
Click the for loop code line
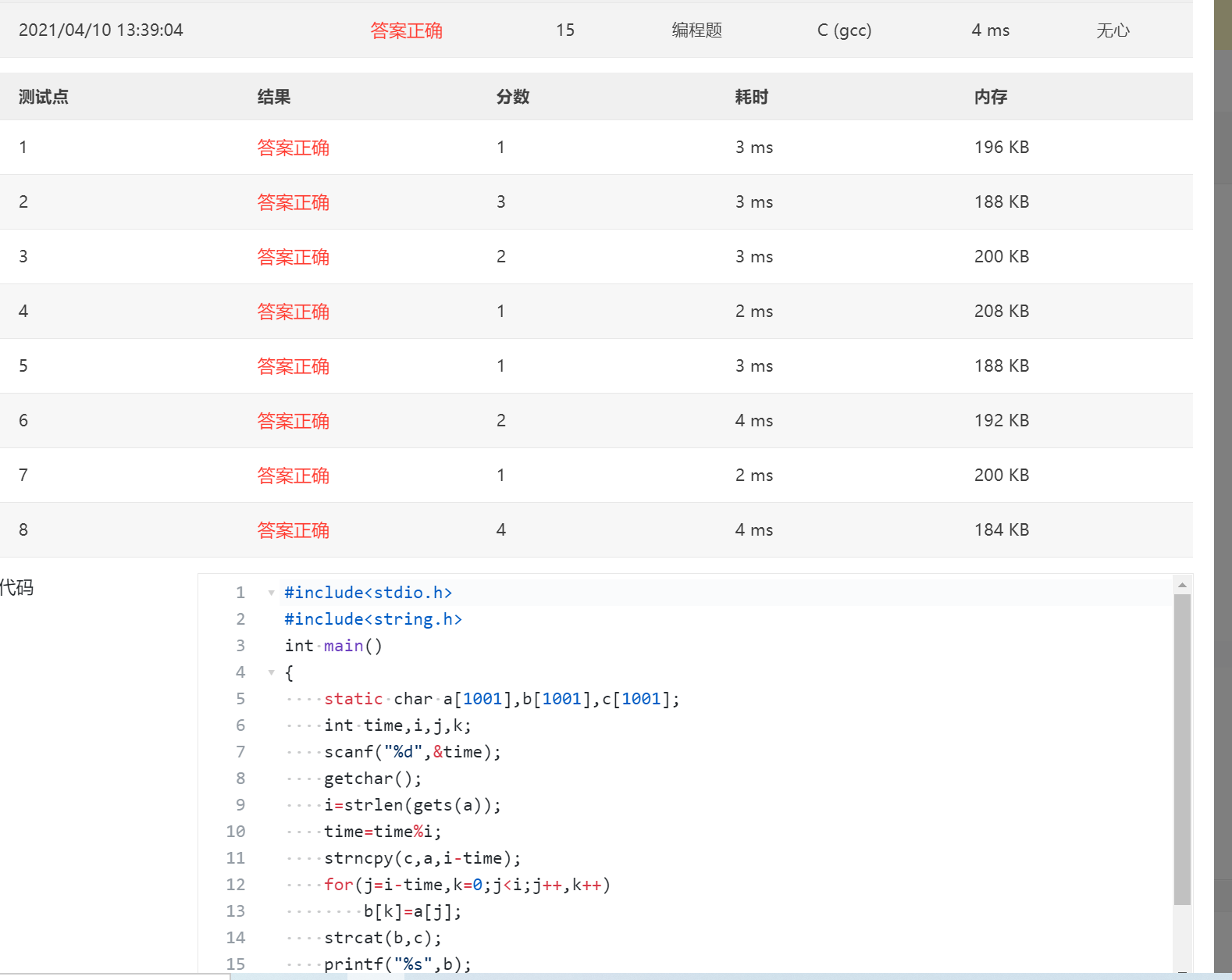468,885
